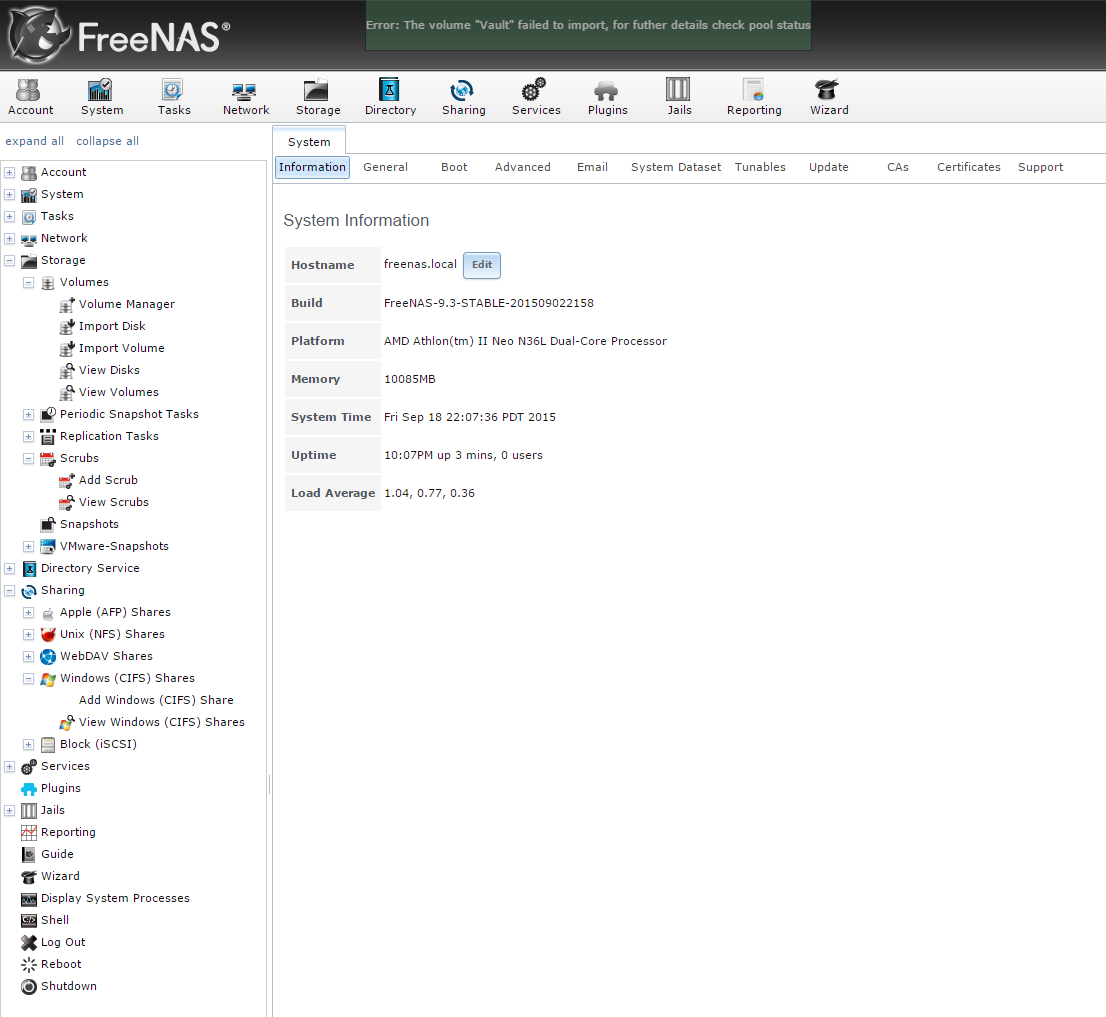Open Block (iSCSI) in sidebar
The image size is (1106, 1017).
click(98, 744)
